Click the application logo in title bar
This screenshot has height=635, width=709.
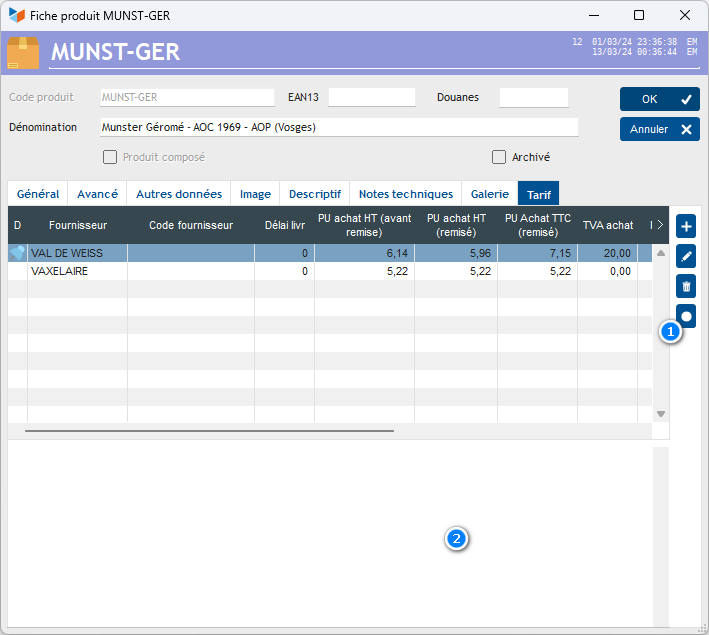tap(16, 15)
